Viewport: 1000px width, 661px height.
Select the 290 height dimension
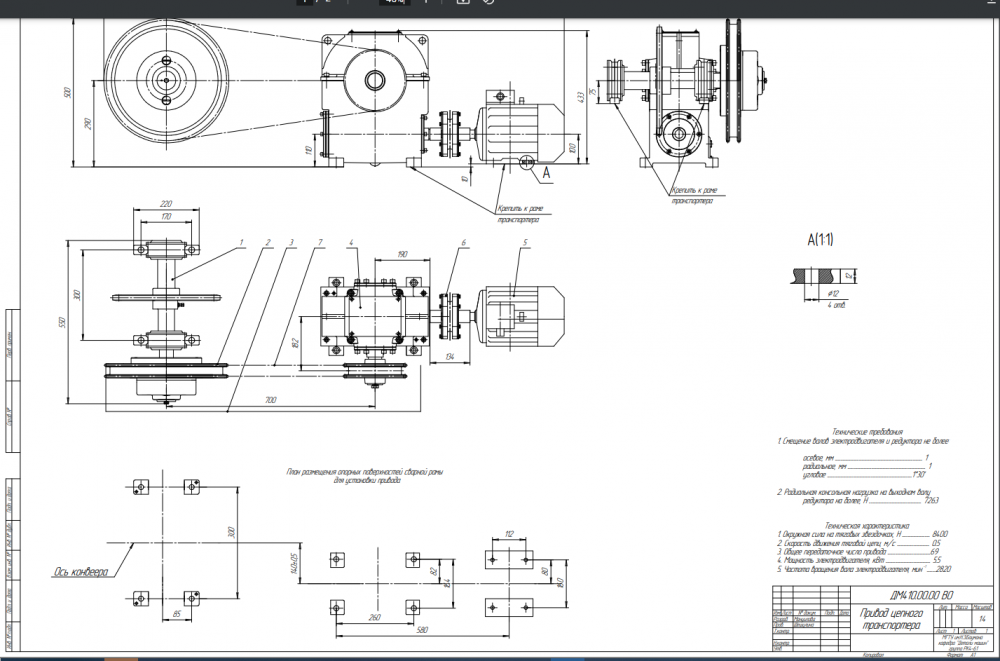pyautogui.click(x=88, y=123)
